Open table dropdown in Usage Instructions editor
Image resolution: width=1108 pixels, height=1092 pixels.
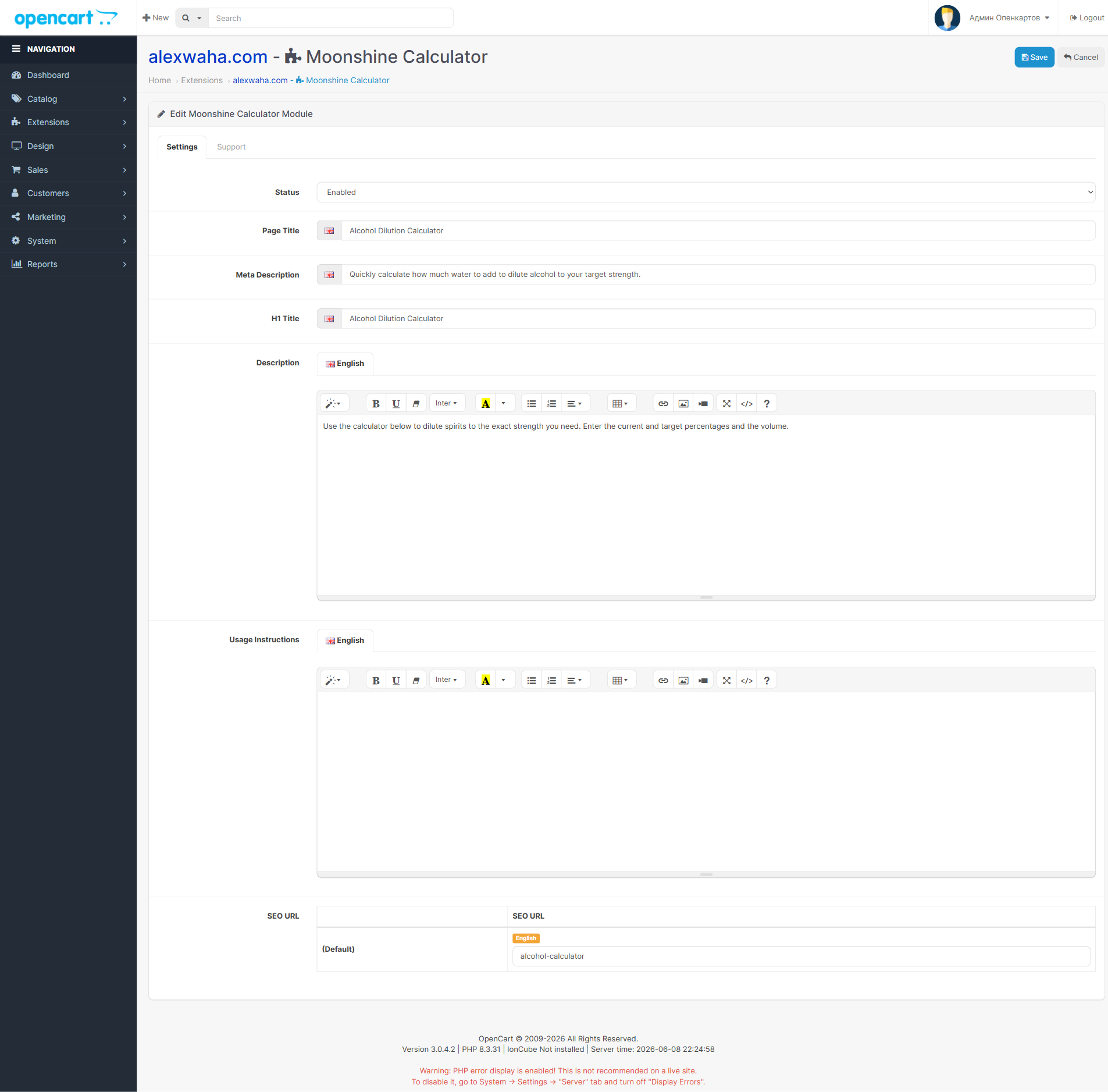tap(621, 680)
